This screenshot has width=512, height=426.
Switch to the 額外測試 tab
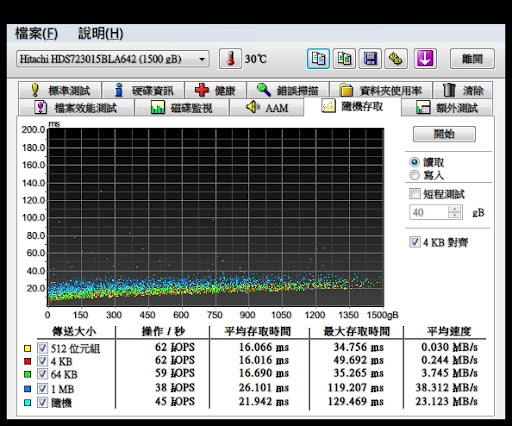(447, 108)
